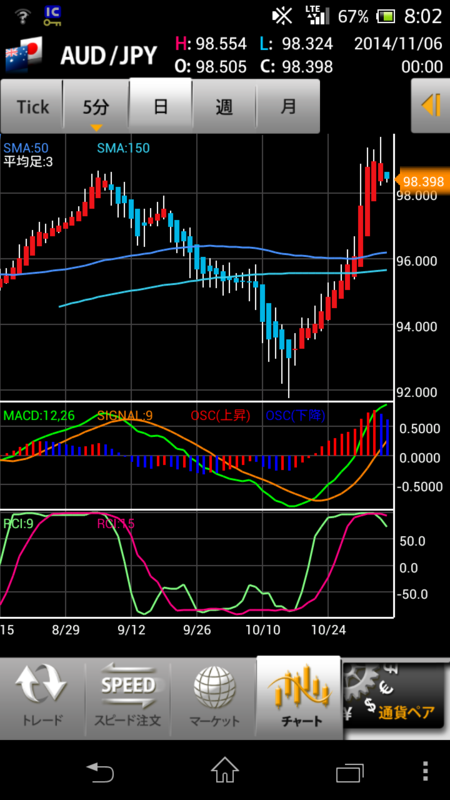Tap the IC key notification icon
Screen dimensions: 450x800
52,16
